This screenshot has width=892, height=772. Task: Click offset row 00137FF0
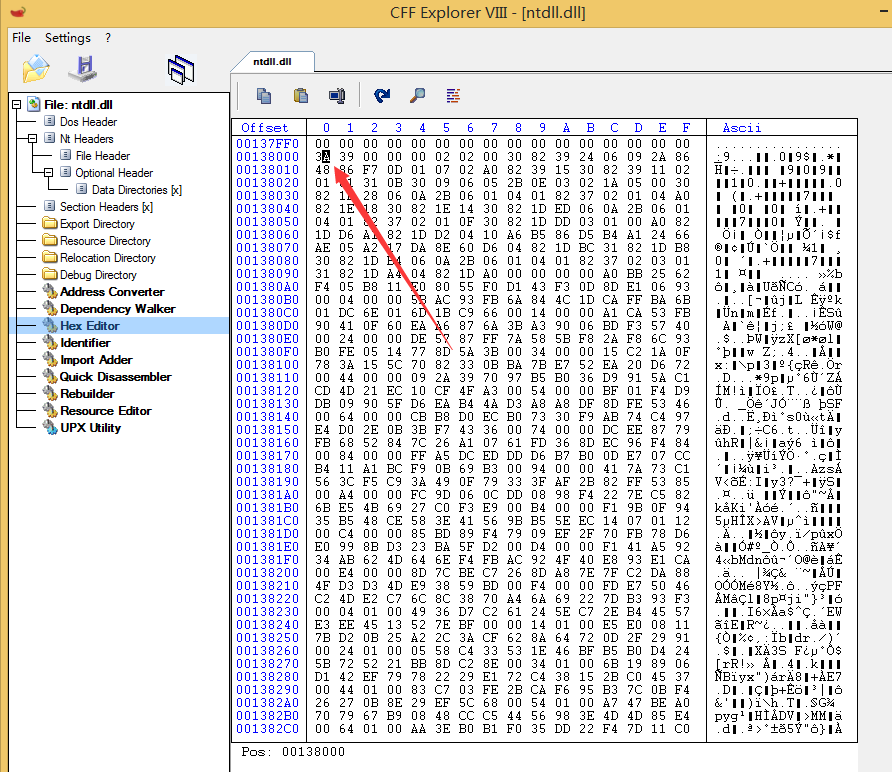(x=267, y=143)
